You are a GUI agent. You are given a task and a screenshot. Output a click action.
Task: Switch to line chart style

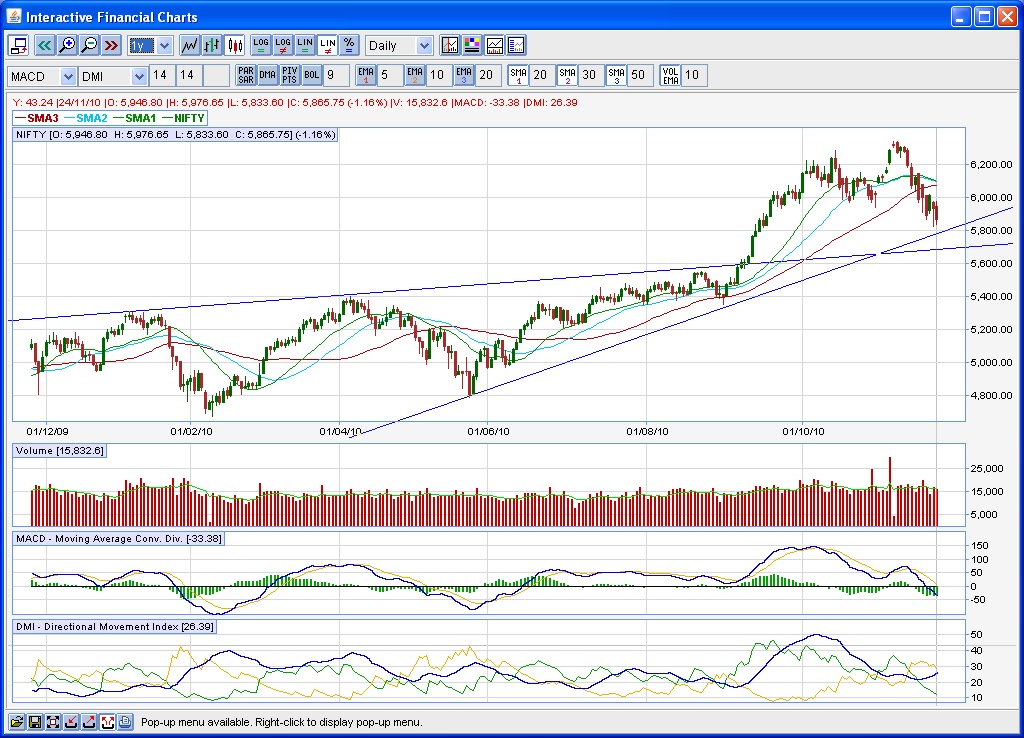tap(189, 45)
